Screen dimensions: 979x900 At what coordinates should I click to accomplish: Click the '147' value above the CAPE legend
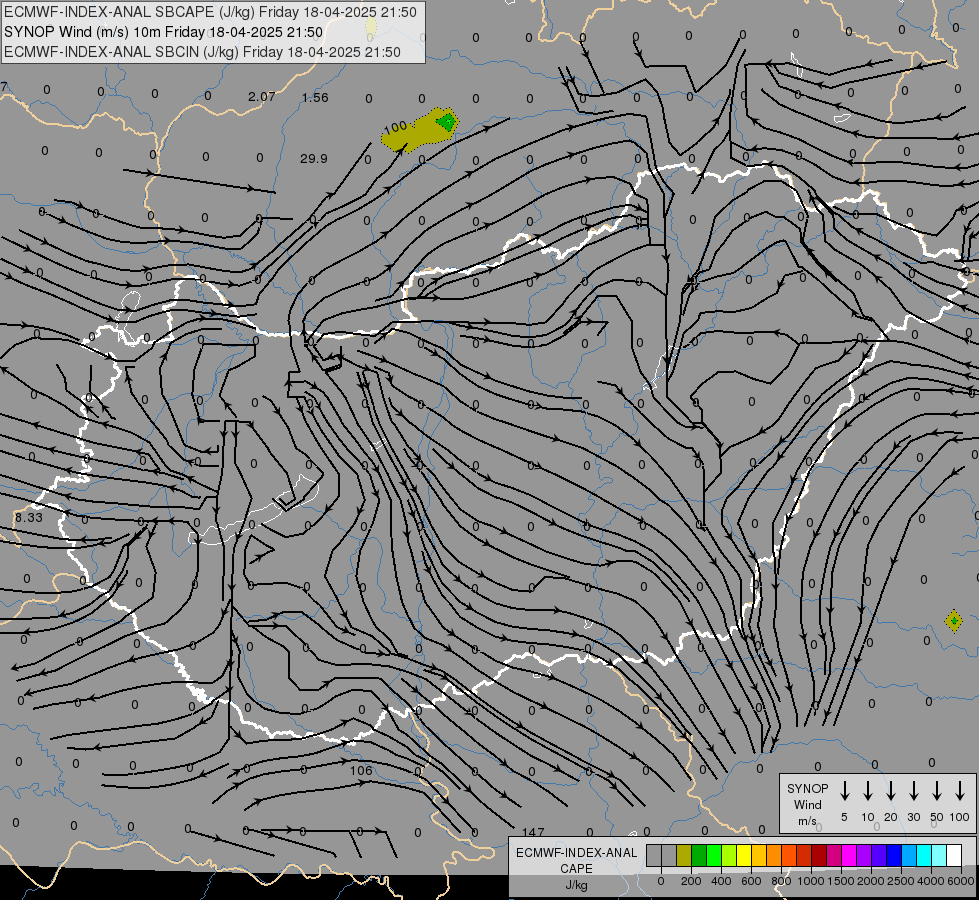coord(533,832)
